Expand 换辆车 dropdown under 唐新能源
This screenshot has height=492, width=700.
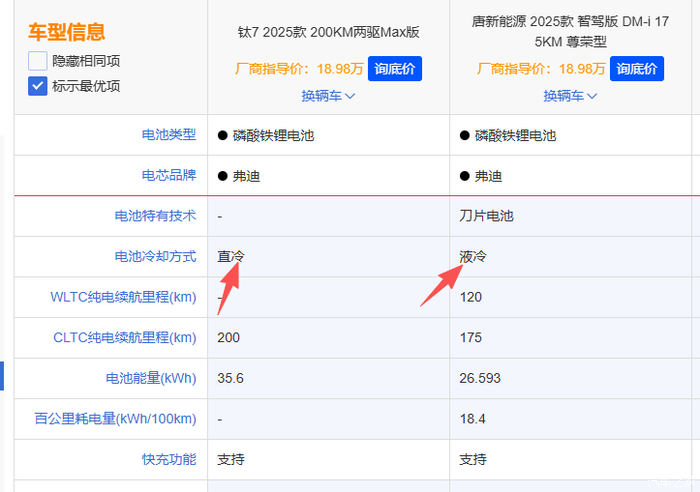click(570, 96)
